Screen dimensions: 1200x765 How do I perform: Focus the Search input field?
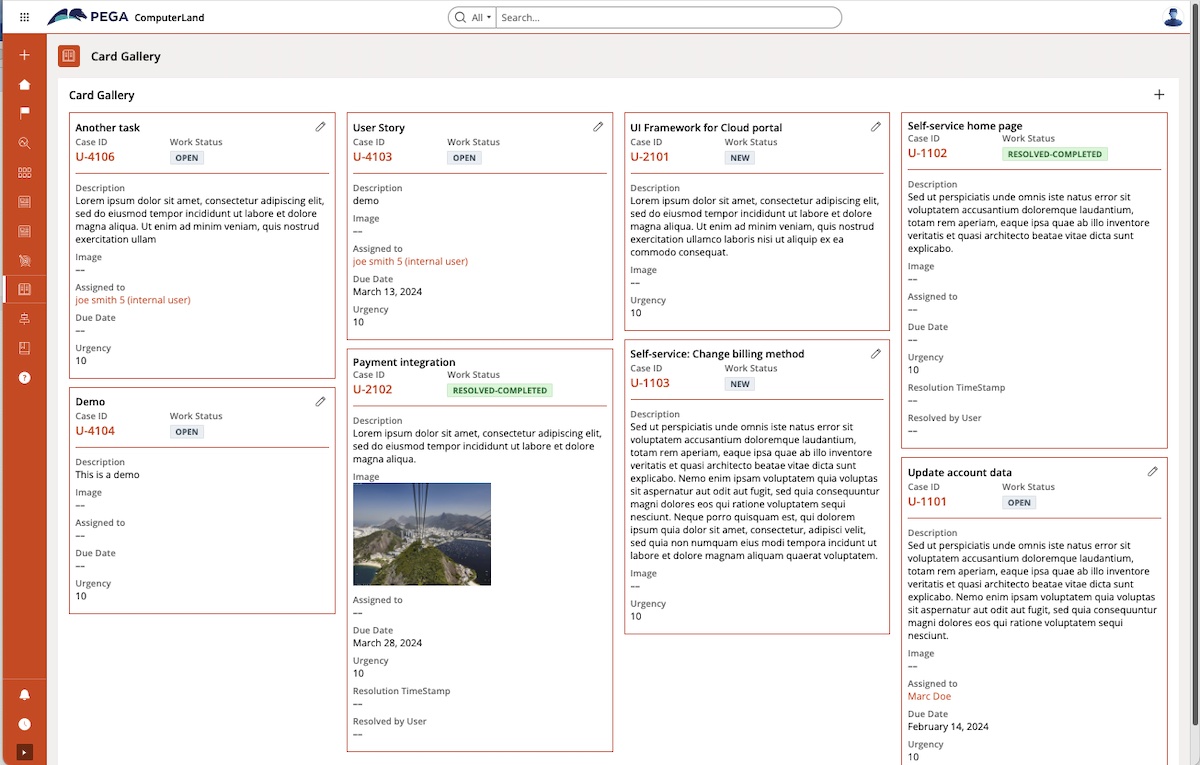[x=668, y=17]
